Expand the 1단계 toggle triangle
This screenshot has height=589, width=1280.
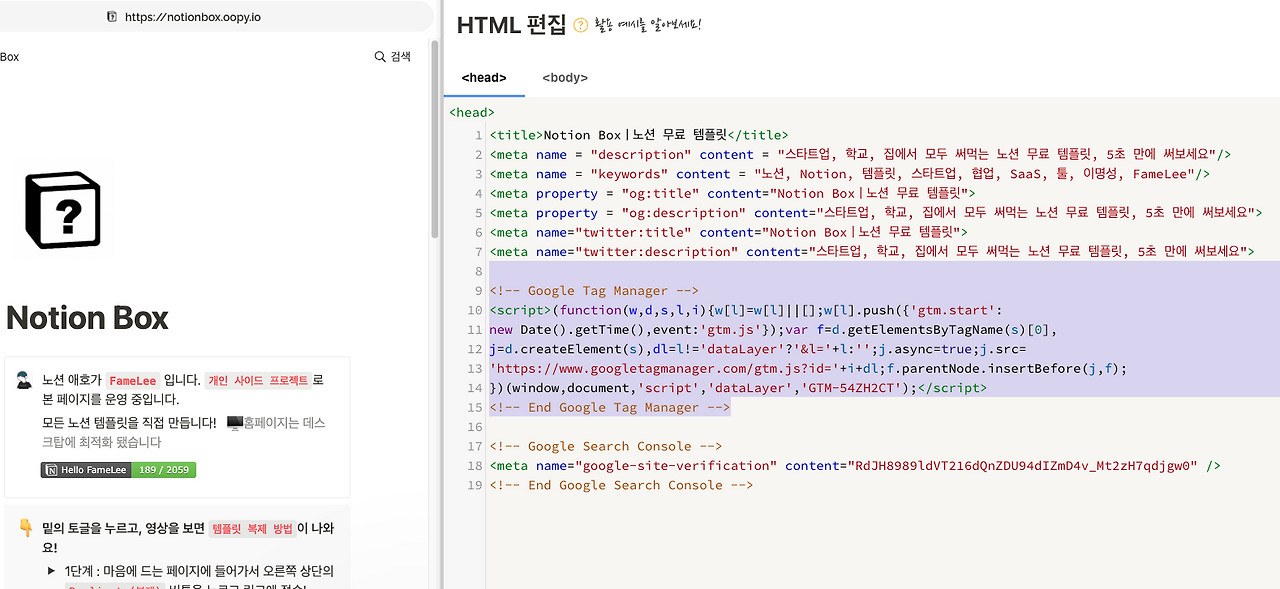pyautogui.click(x=51, y=571)
